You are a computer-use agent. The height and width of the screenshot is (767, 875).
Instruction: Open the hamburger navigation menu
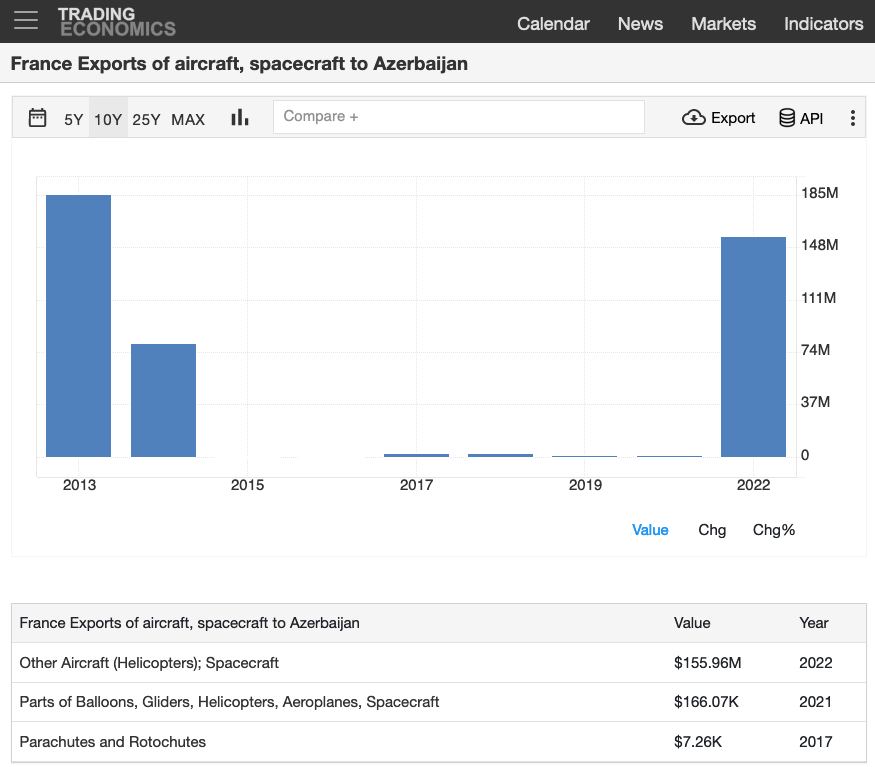tap(26, 21)
